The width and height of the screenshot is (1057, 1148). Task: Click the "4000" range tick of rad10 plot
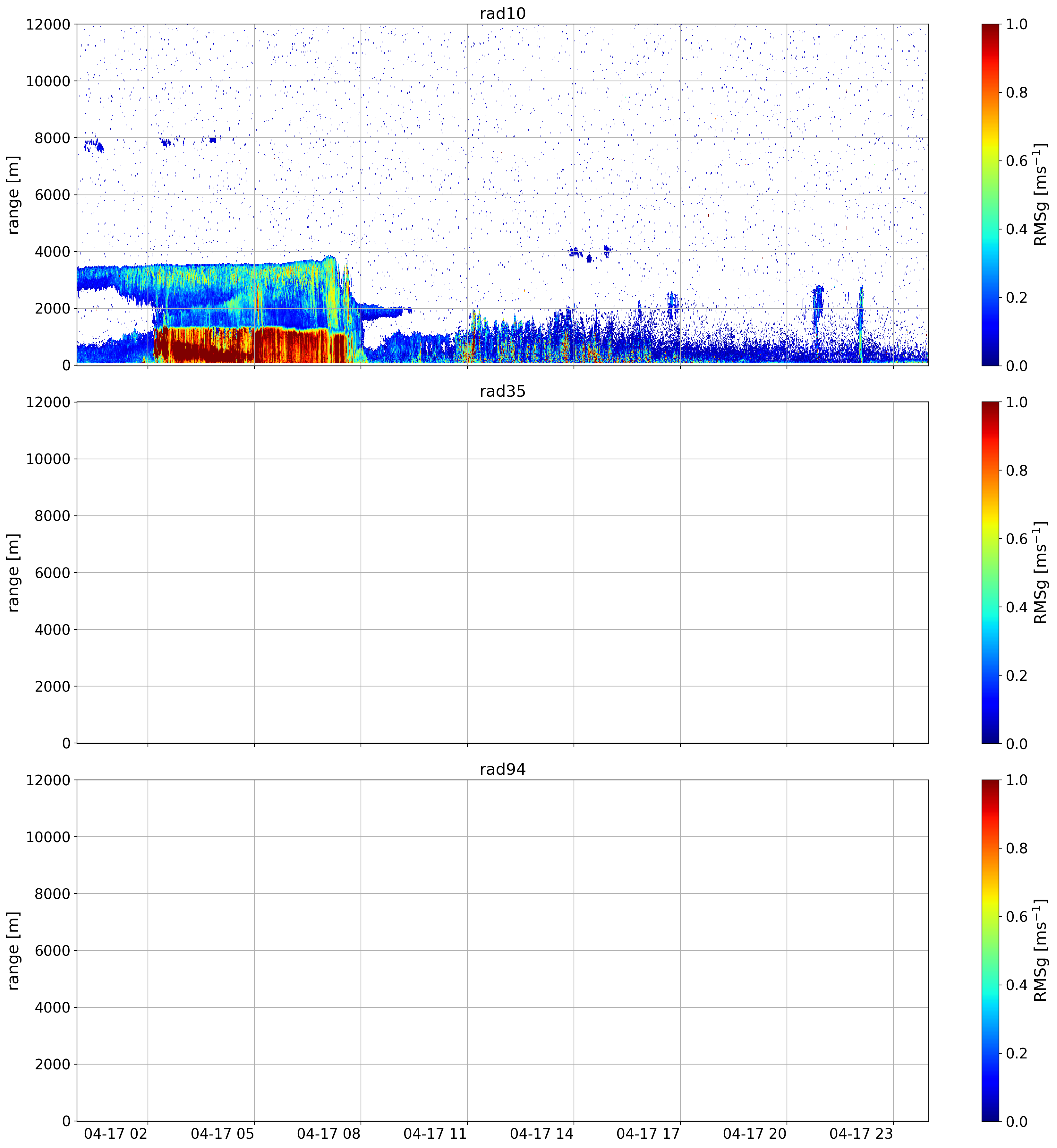click(x=53, y=252)
